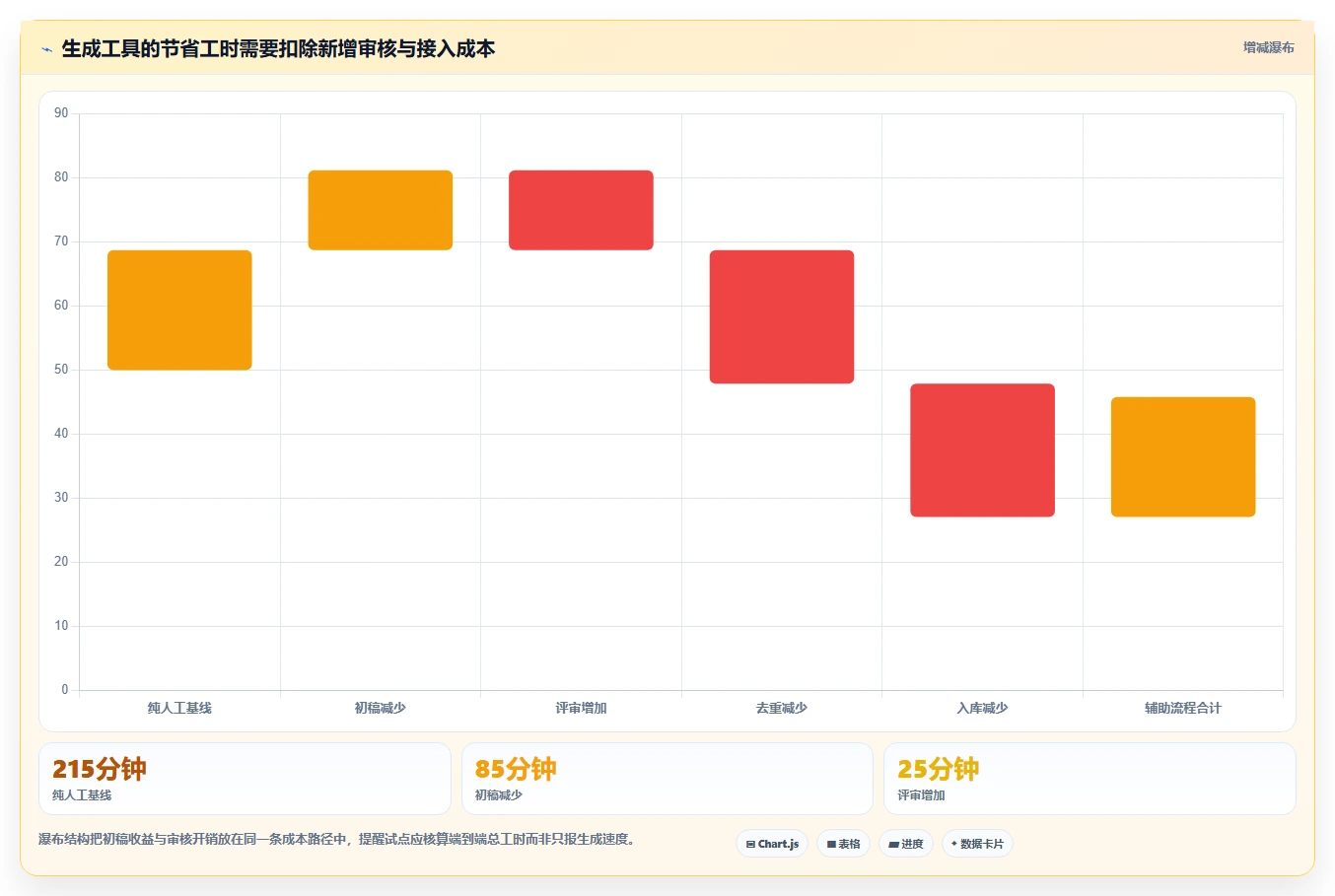Click the red 评审增加 bar
The image size is (1335, 896).
581,210
